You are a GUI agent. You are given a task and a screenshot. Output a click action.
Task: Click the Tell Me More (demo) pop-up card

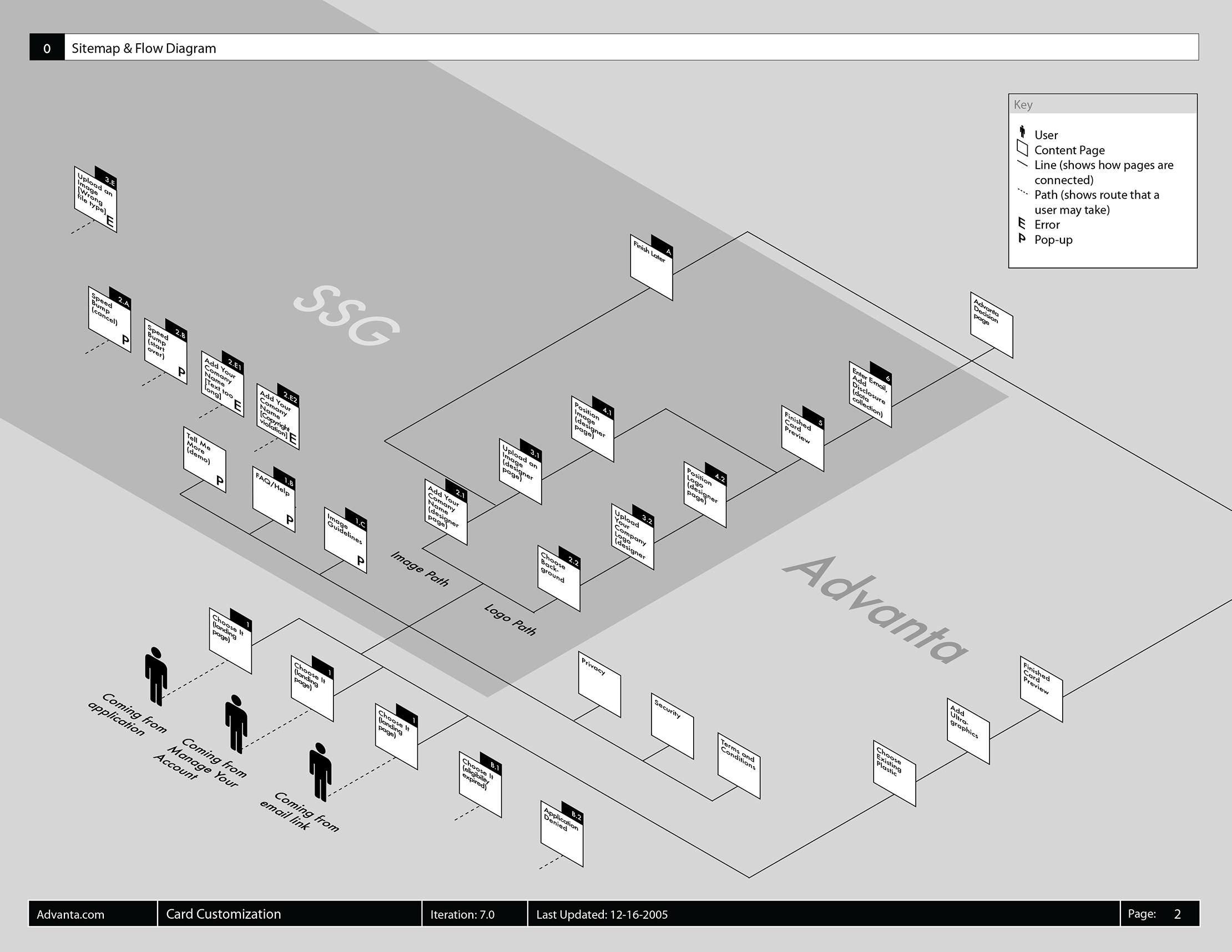204,460
